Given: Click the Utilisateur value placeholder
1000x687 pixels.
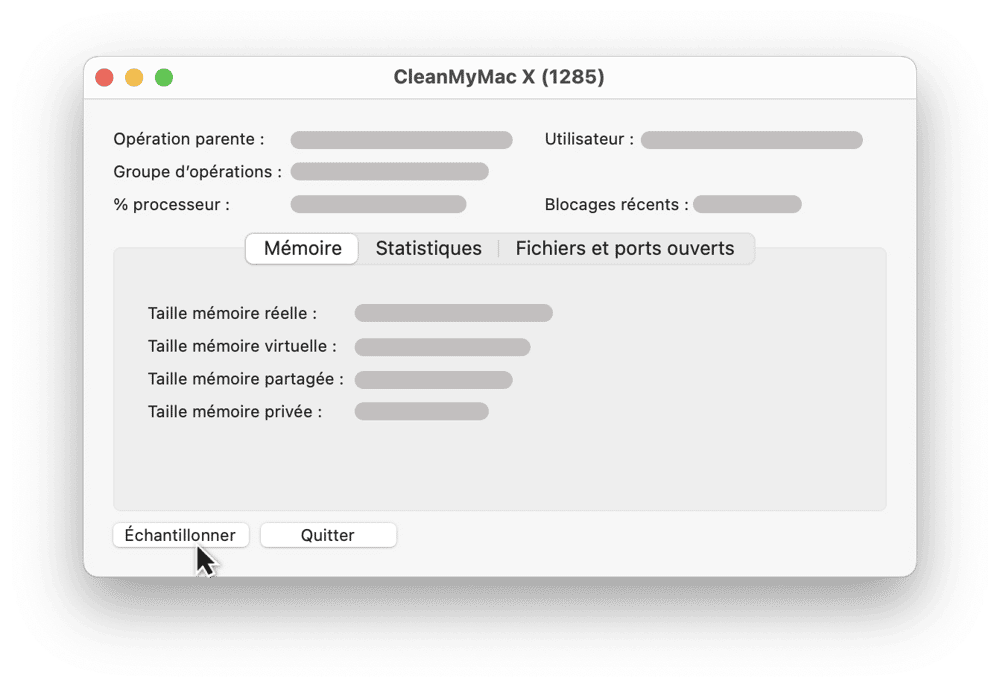Looking at the screenshot, I should pyautogui.click(x=751, y=140).
